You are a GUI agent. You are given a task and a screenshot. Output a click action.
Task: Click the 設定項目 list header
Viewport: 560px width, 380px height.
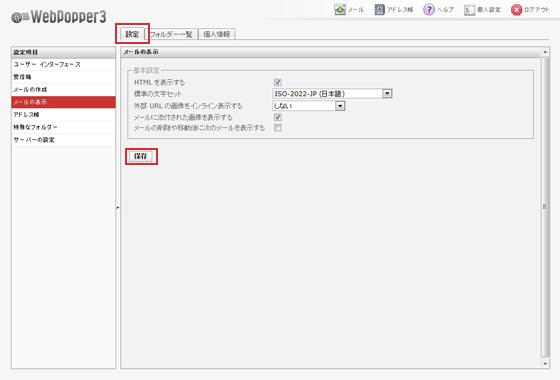[64, 52]
